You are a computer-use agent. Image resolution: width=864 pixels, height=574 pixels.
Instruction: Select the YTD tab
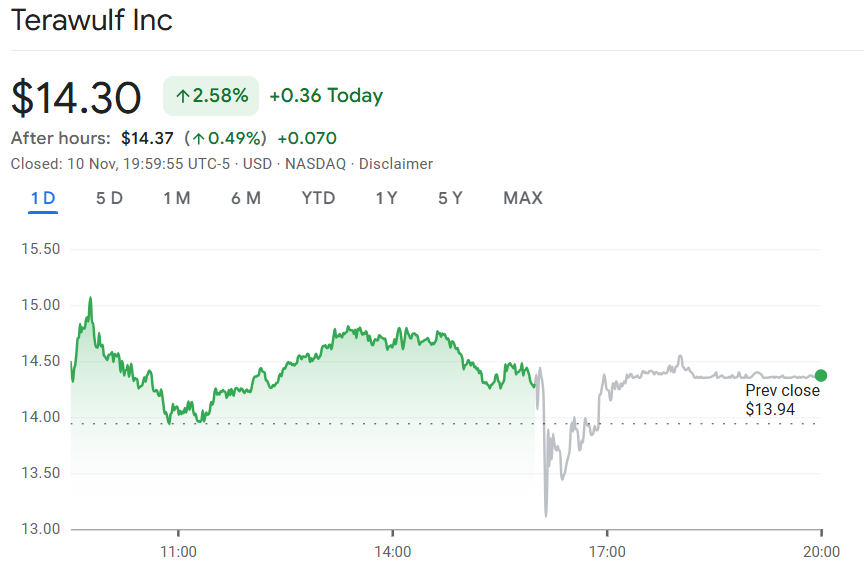pos(318,198)
